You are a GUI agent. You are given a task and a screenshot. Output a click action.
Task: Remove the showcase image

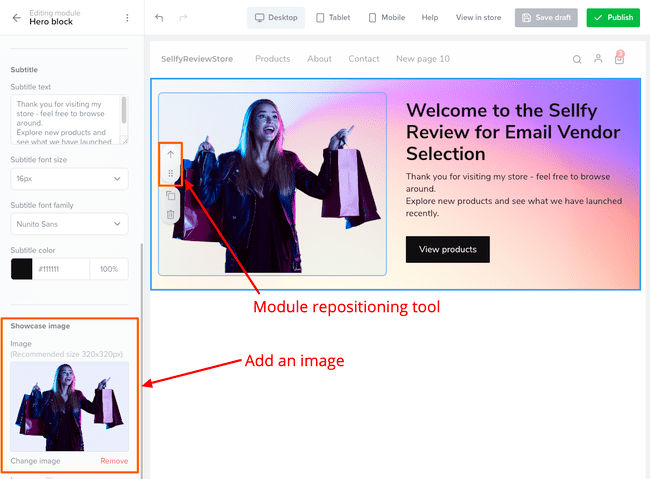click(x=114, y=461)
